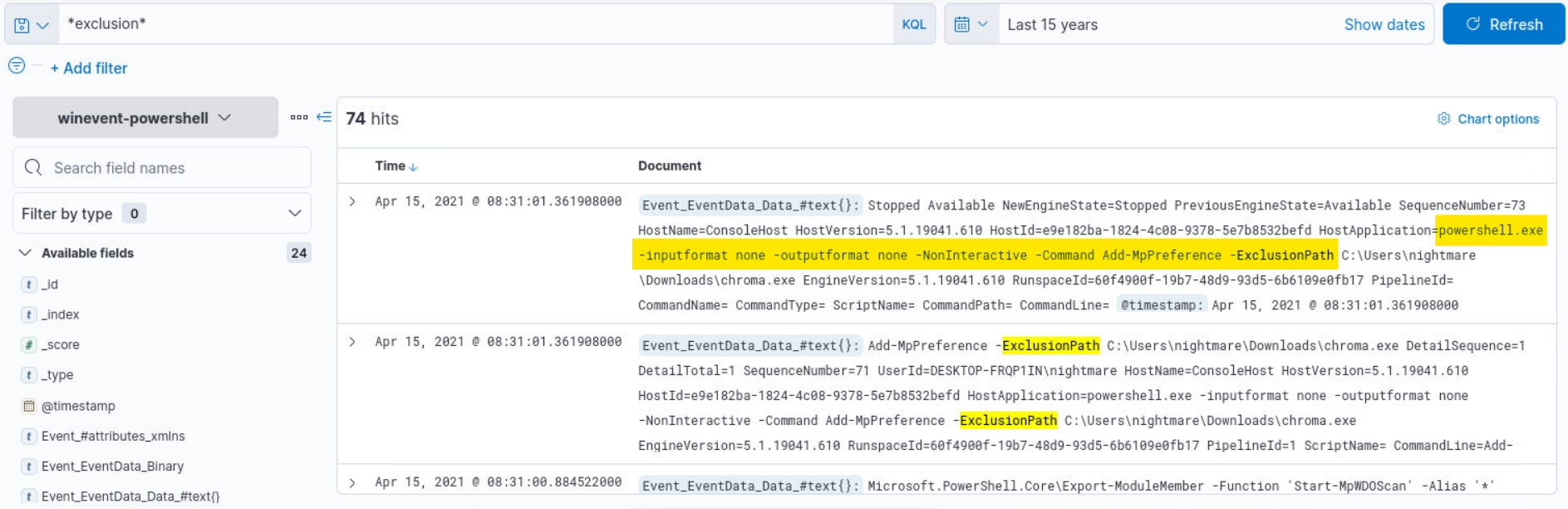Image resolution: width=1568 pixels, height=509 pixels.
Task: Click the filter options circle icon
Action: pyautogui.click(x=17, y=66)
